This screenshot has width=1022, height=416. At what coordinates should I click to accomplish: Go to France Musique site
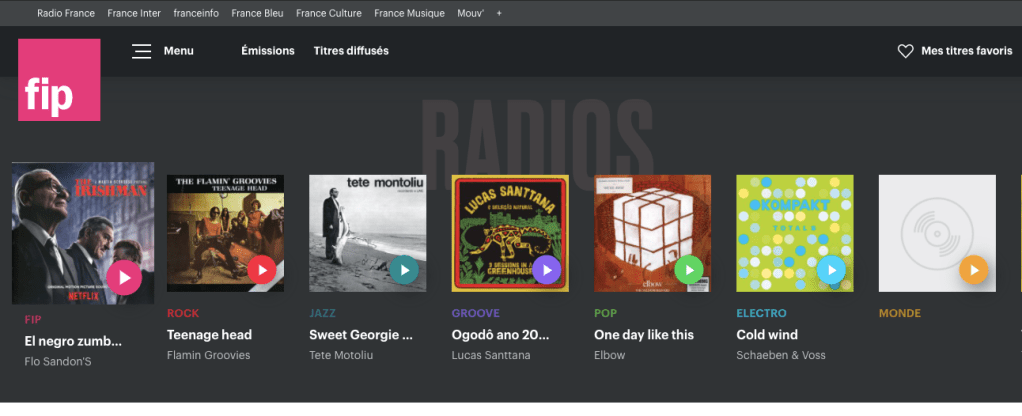tap(409, 13)
